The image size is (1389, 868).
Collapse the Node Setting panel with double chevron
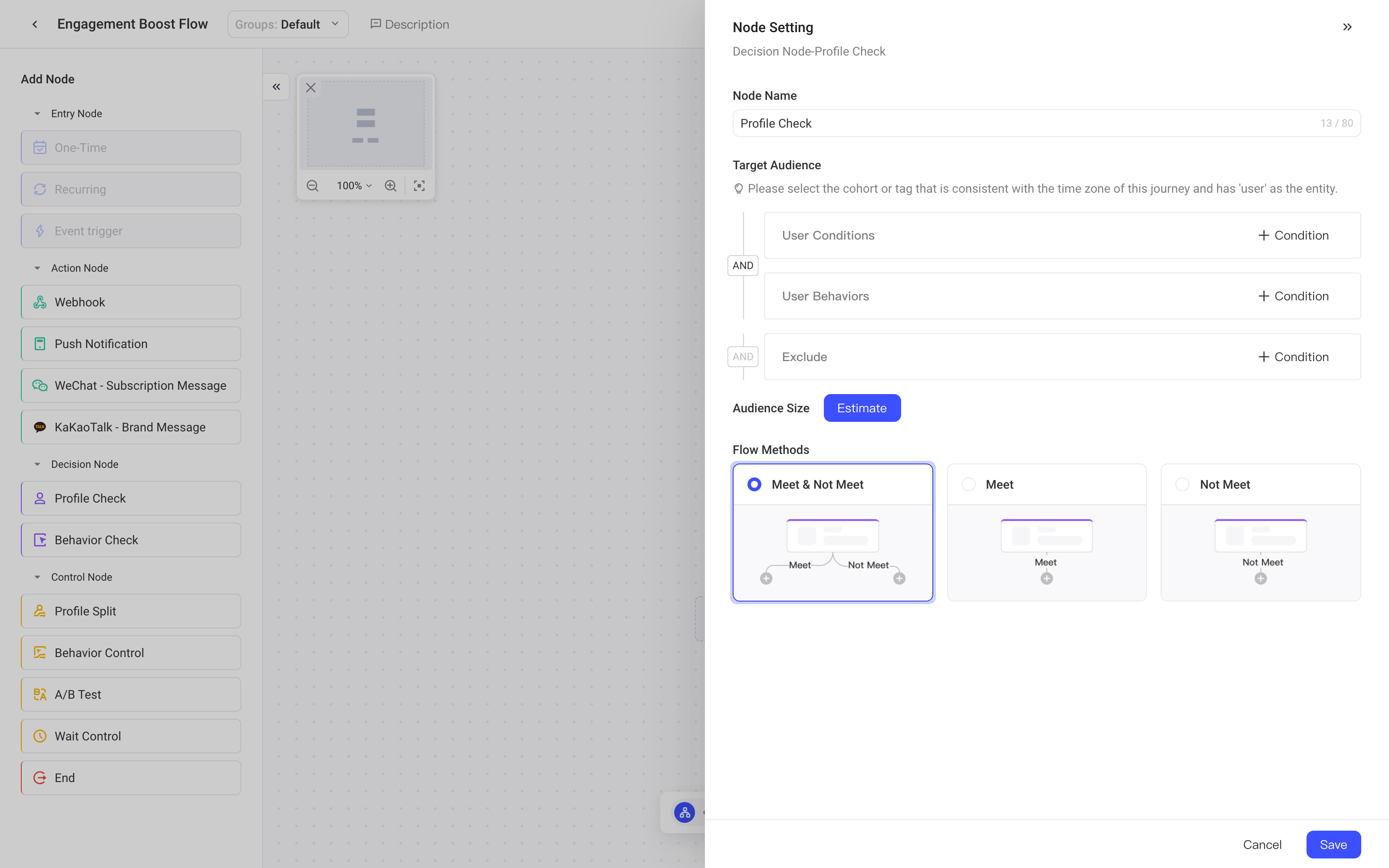1347,27
